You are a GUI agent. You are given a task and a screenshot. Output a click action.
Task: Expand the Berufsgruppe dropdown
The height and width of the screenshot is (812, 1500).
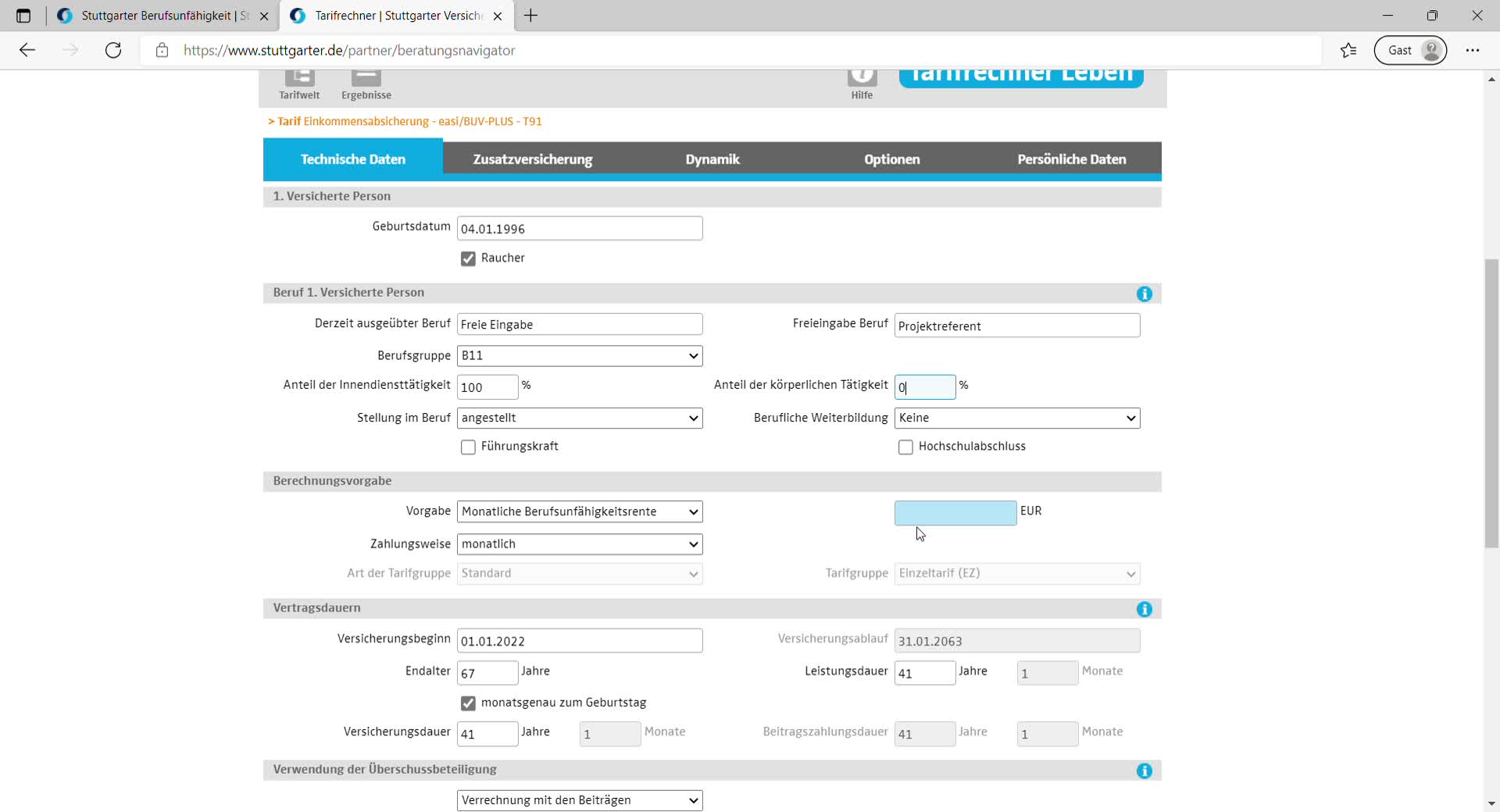pos(579,356)
